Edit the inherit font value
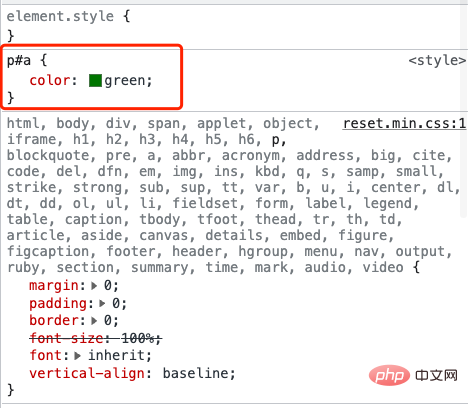468x408 pixels. point(116,355)
